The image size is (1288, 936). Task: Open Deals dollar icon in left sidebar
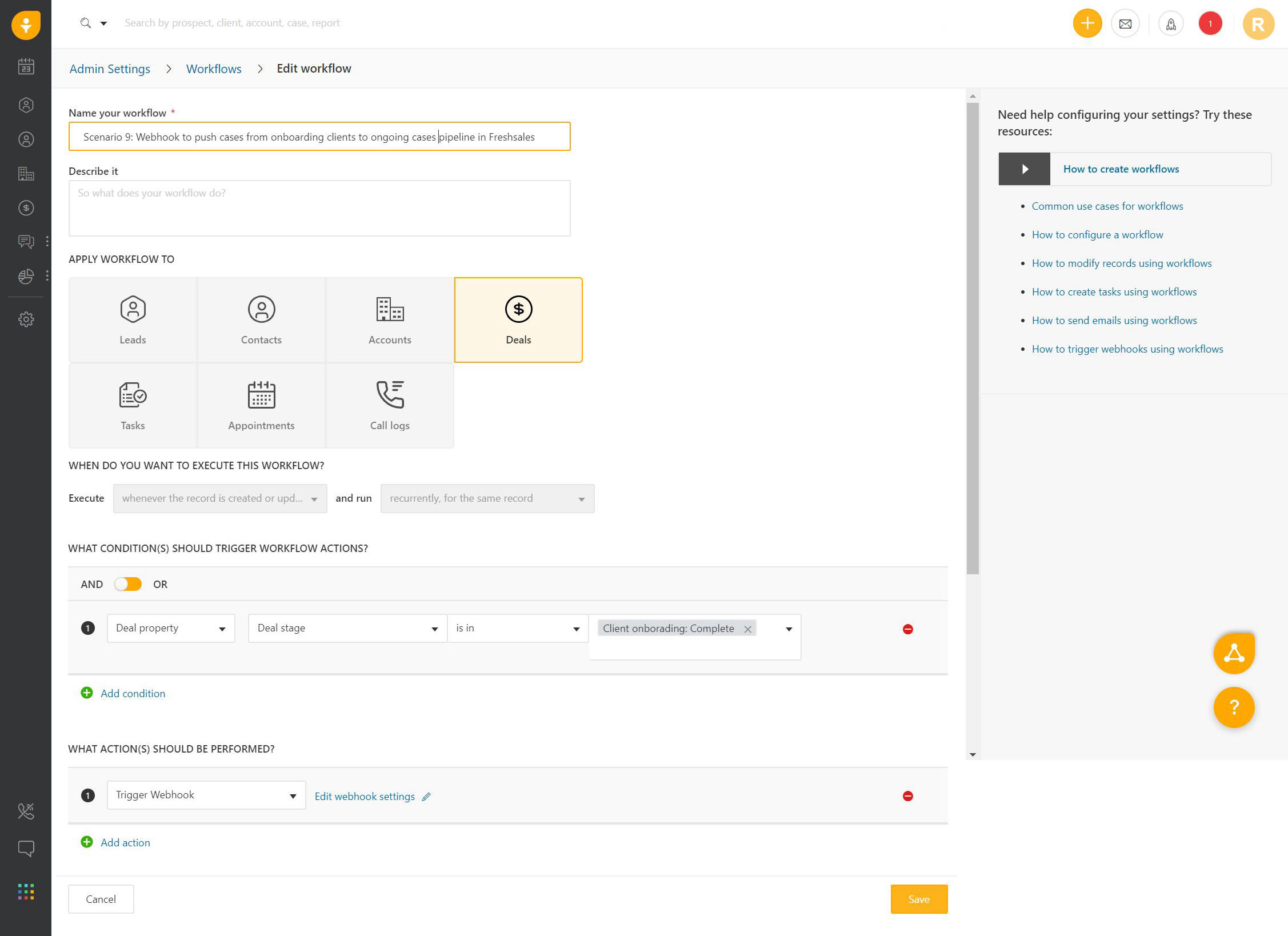pos(26,208)
